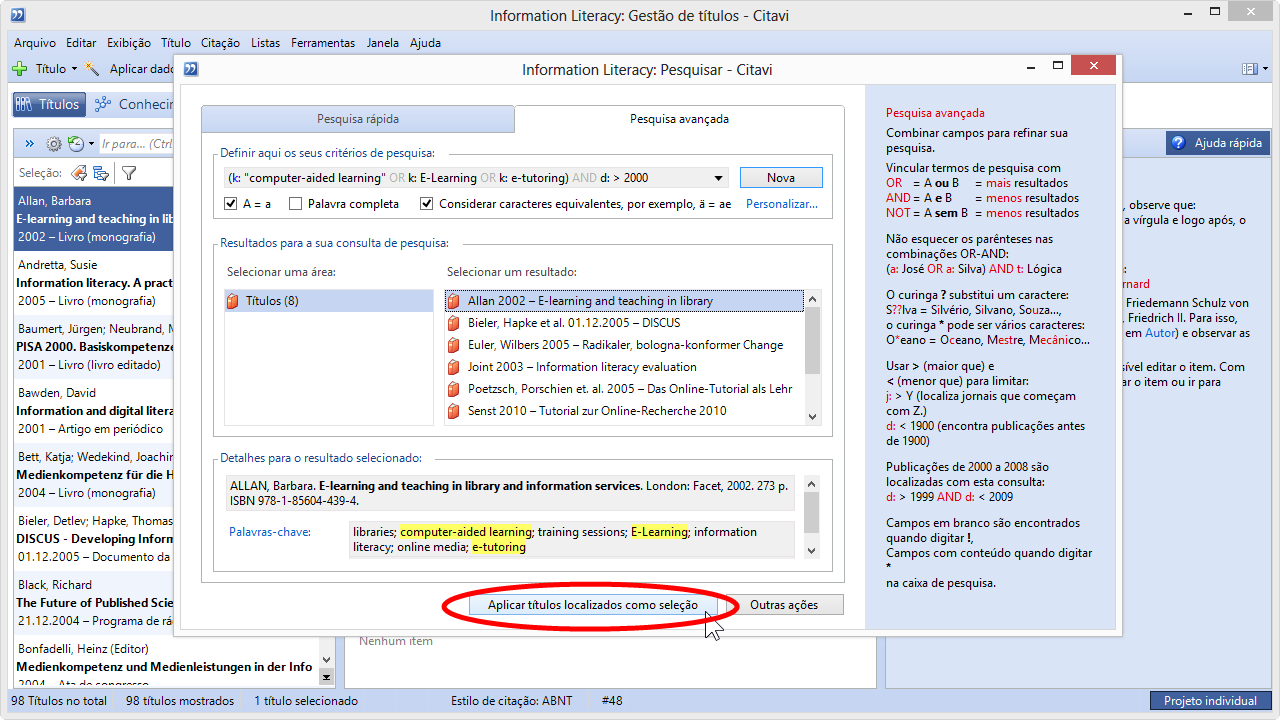Click the category selection icon beside Seleção
Image resolution: width=1280 pixels, height=720 pixels.
coord(101,173)
